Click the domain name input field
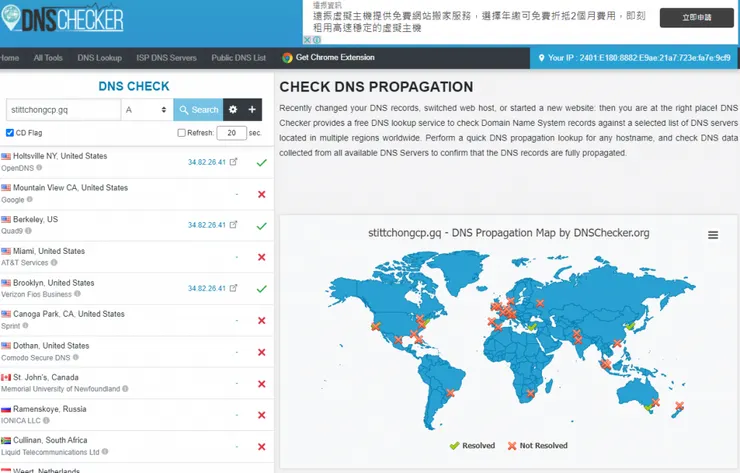Image resolution: width=740 pixels, height=473 pixels. [63, 110]
